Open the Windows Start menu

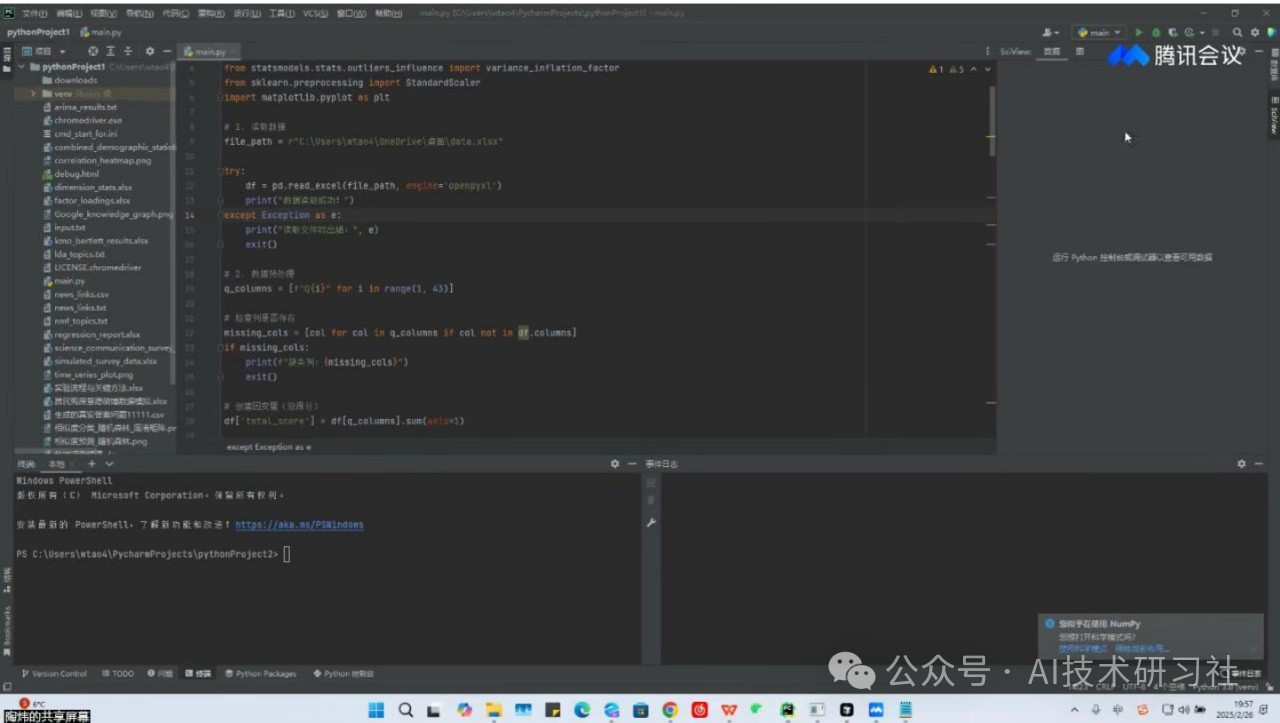(x=376, y=710)
